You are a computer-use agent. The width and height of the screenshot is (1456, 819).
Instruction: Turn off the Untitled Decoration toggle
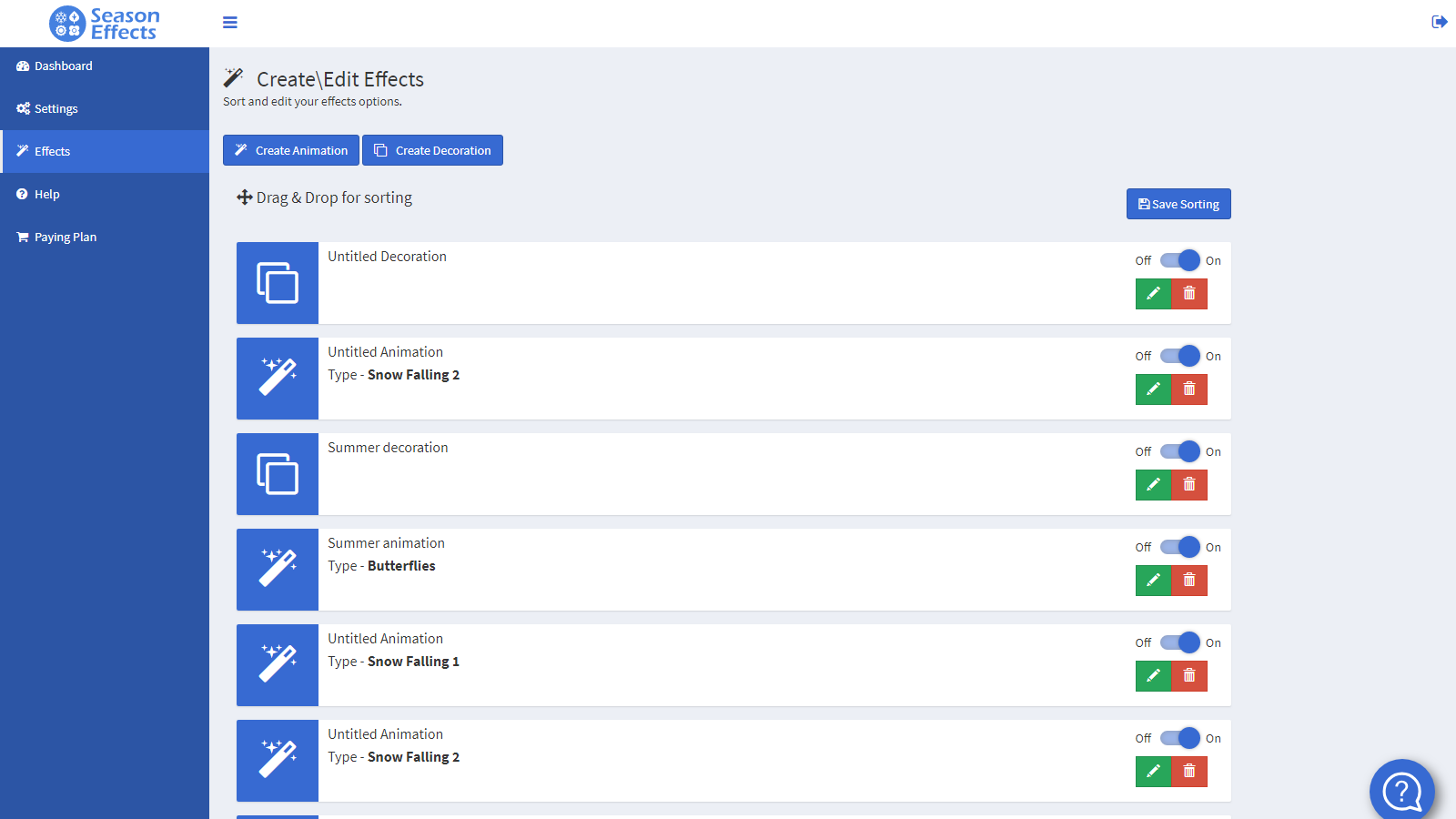pos(1180,260)
